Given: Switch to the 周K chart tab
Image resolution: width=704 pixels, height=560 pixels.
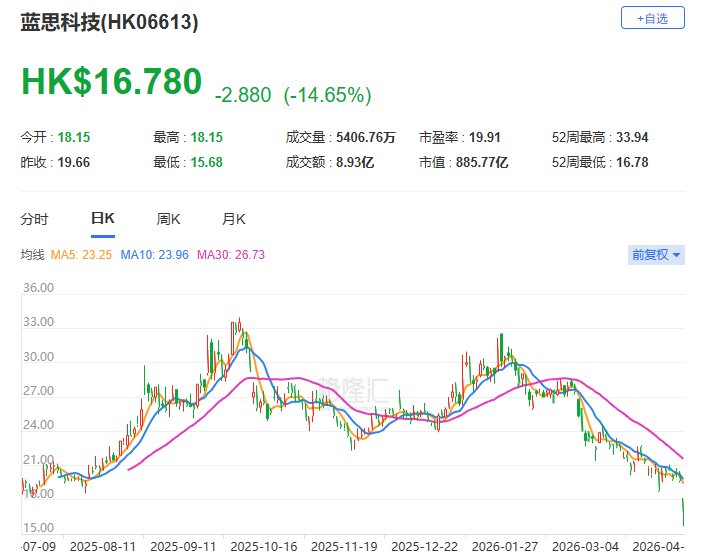Looking at the screenshot, I should [x=168, y=219].
